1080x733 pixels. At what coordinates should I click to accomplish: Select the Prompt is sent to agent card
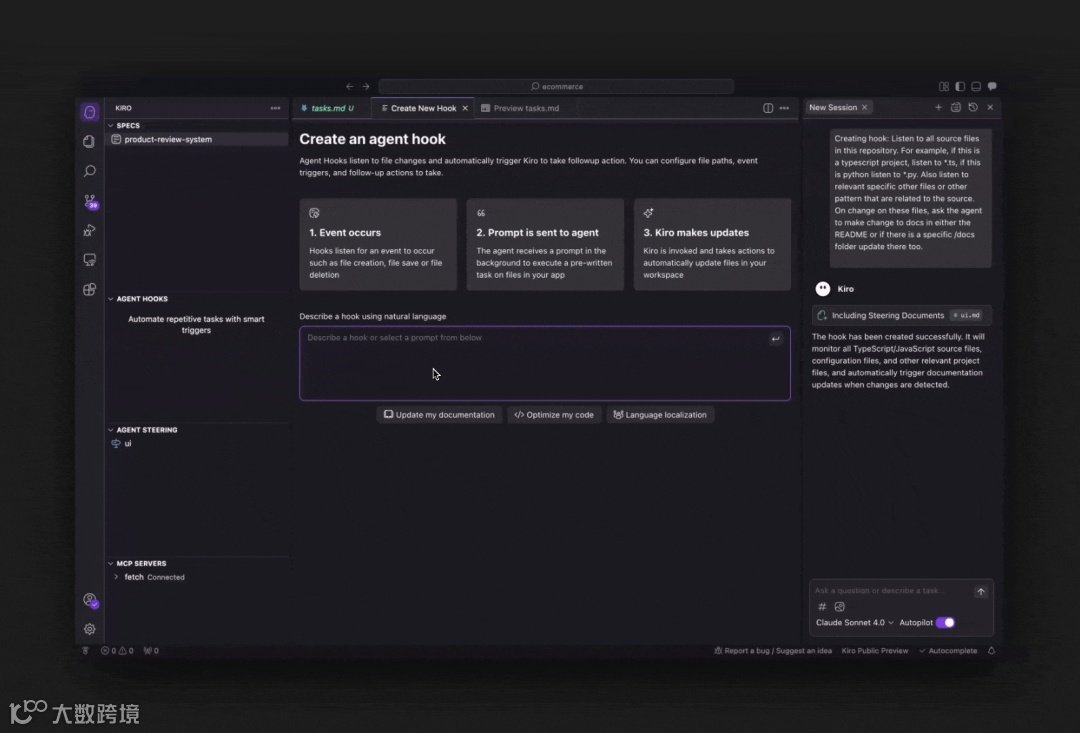545,245
